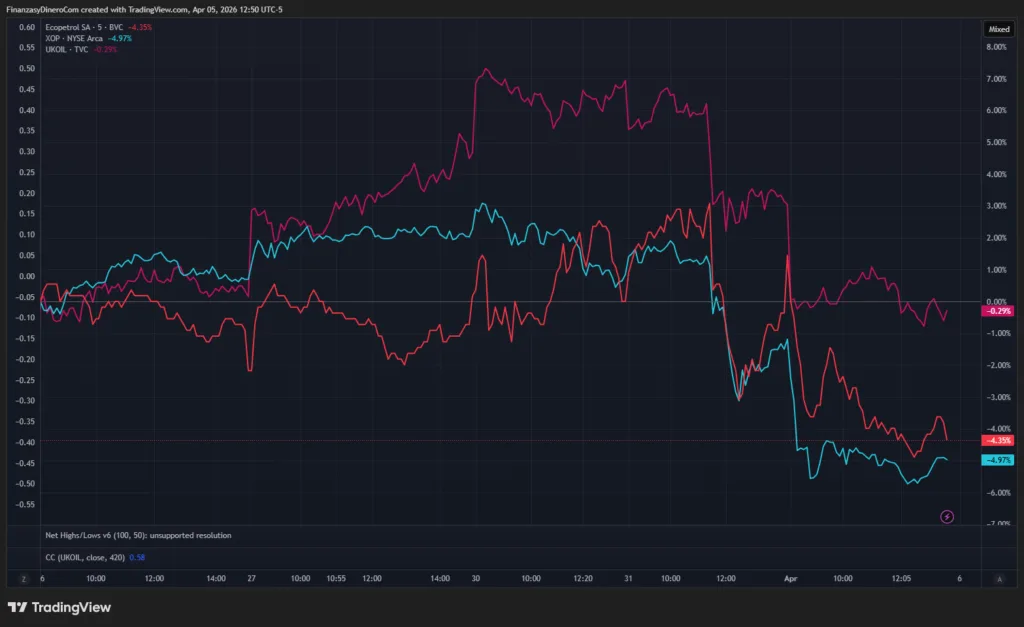The height and width of the screenshot is (627, 1024).
Task: Click the 27 date marker on time axis
Action: click(x=251, y=578)
